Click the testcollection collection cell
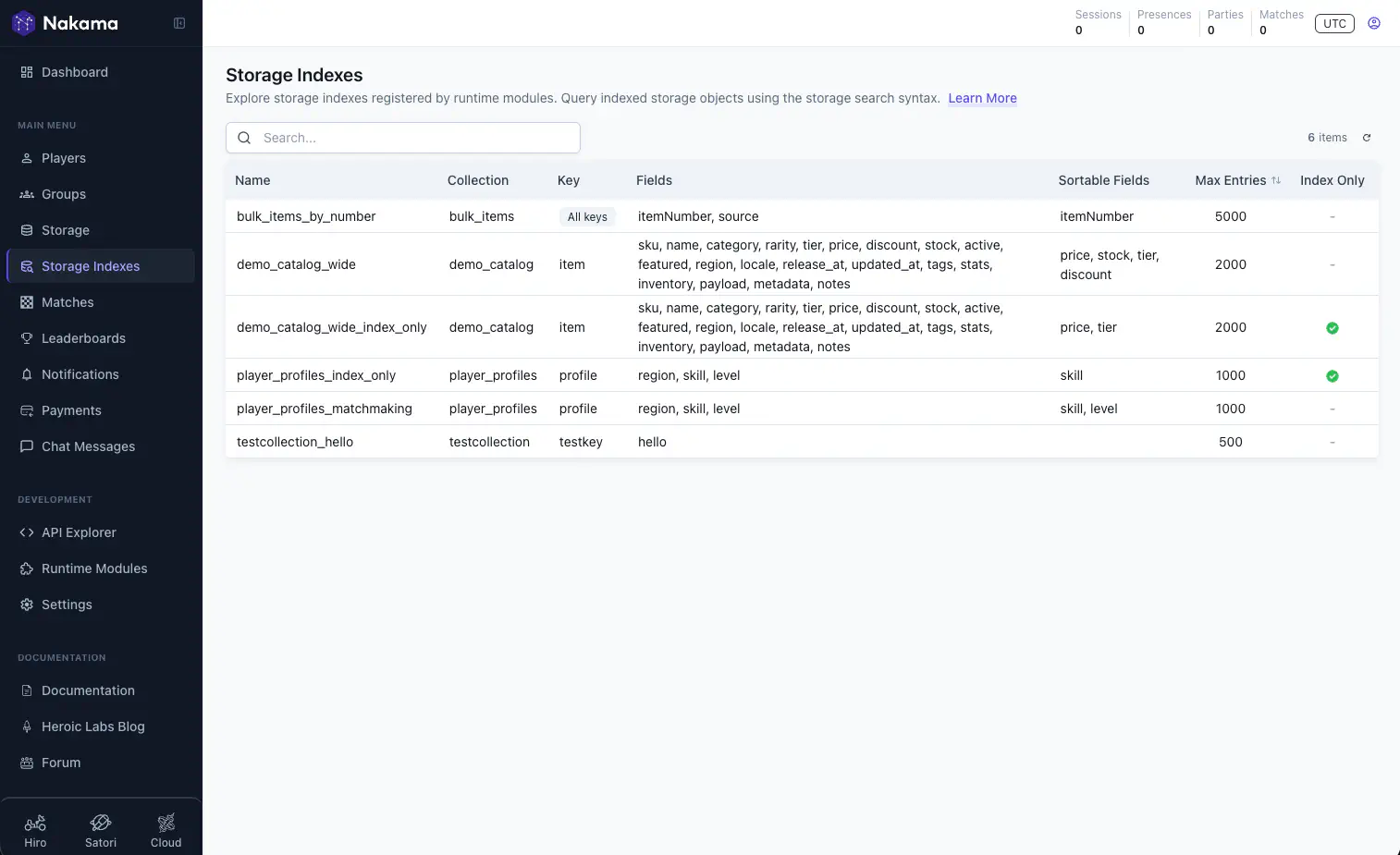 click(489, 442)
